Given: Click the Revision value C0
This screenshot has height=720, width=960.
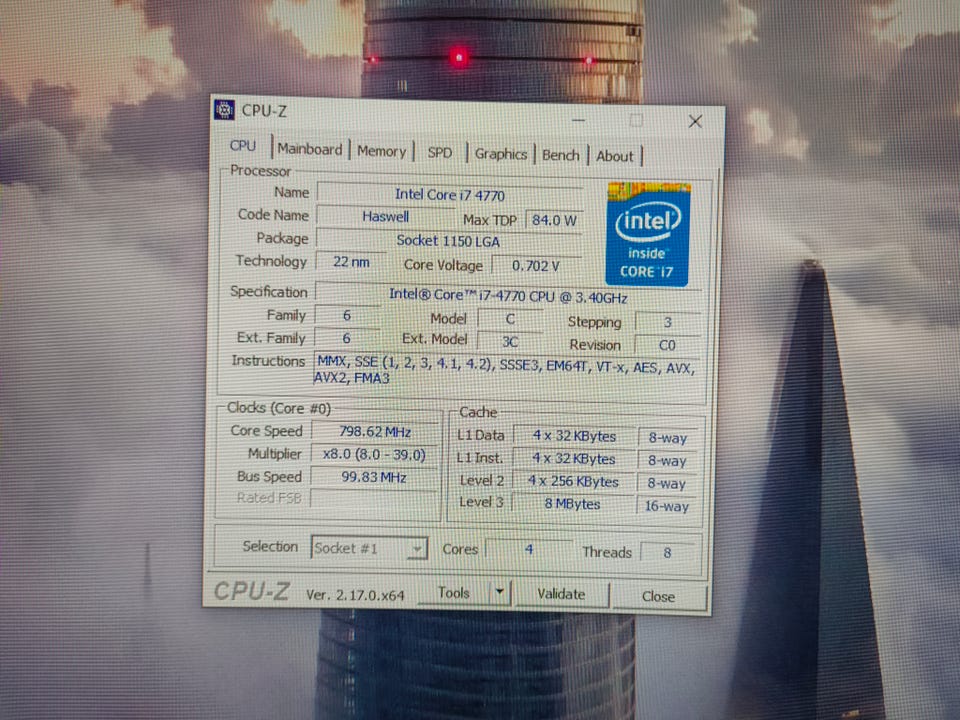Looking at the screenshot, I should coord(667,345).
